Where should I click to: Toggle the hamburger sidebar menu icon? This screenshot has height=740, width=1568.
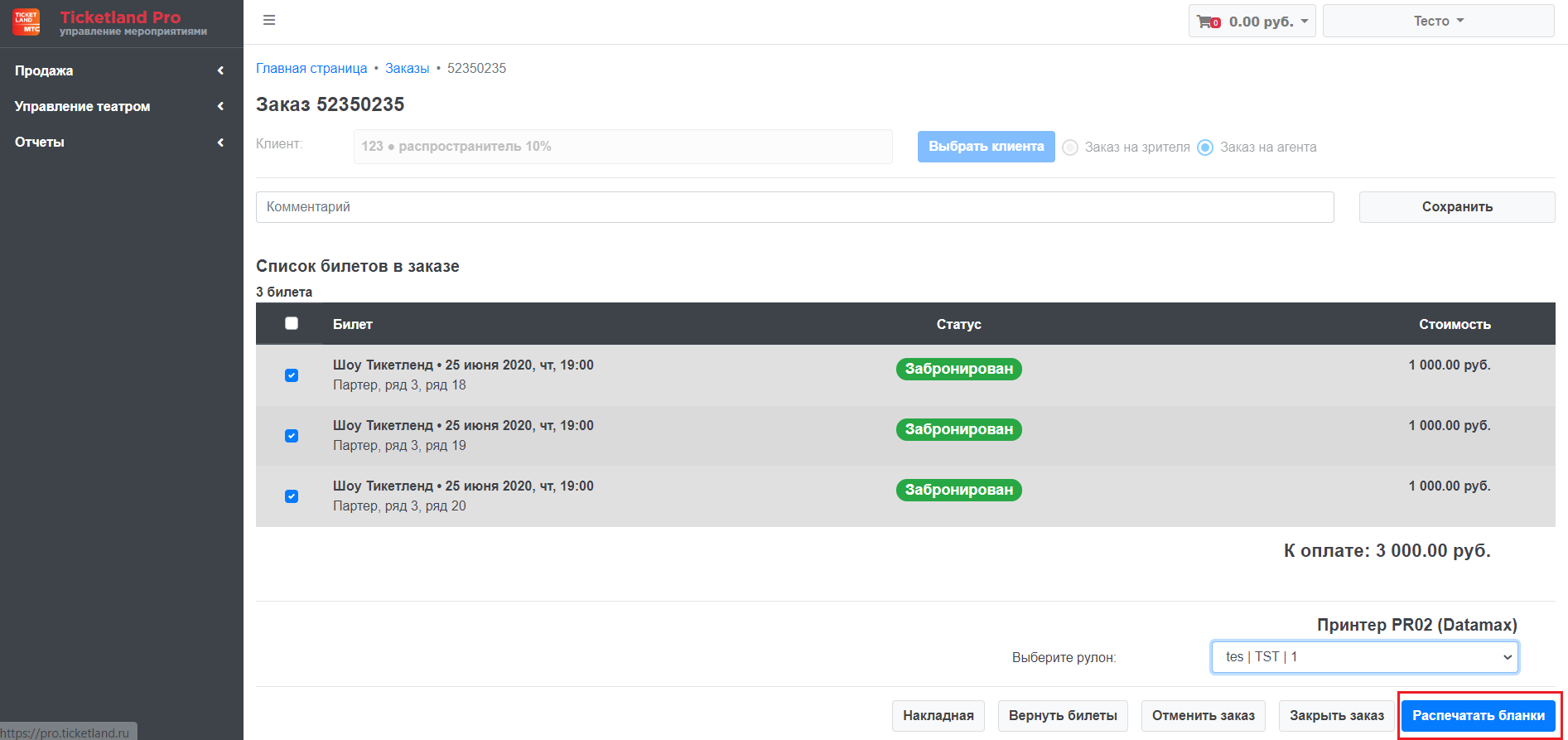[x=269, y=21]
